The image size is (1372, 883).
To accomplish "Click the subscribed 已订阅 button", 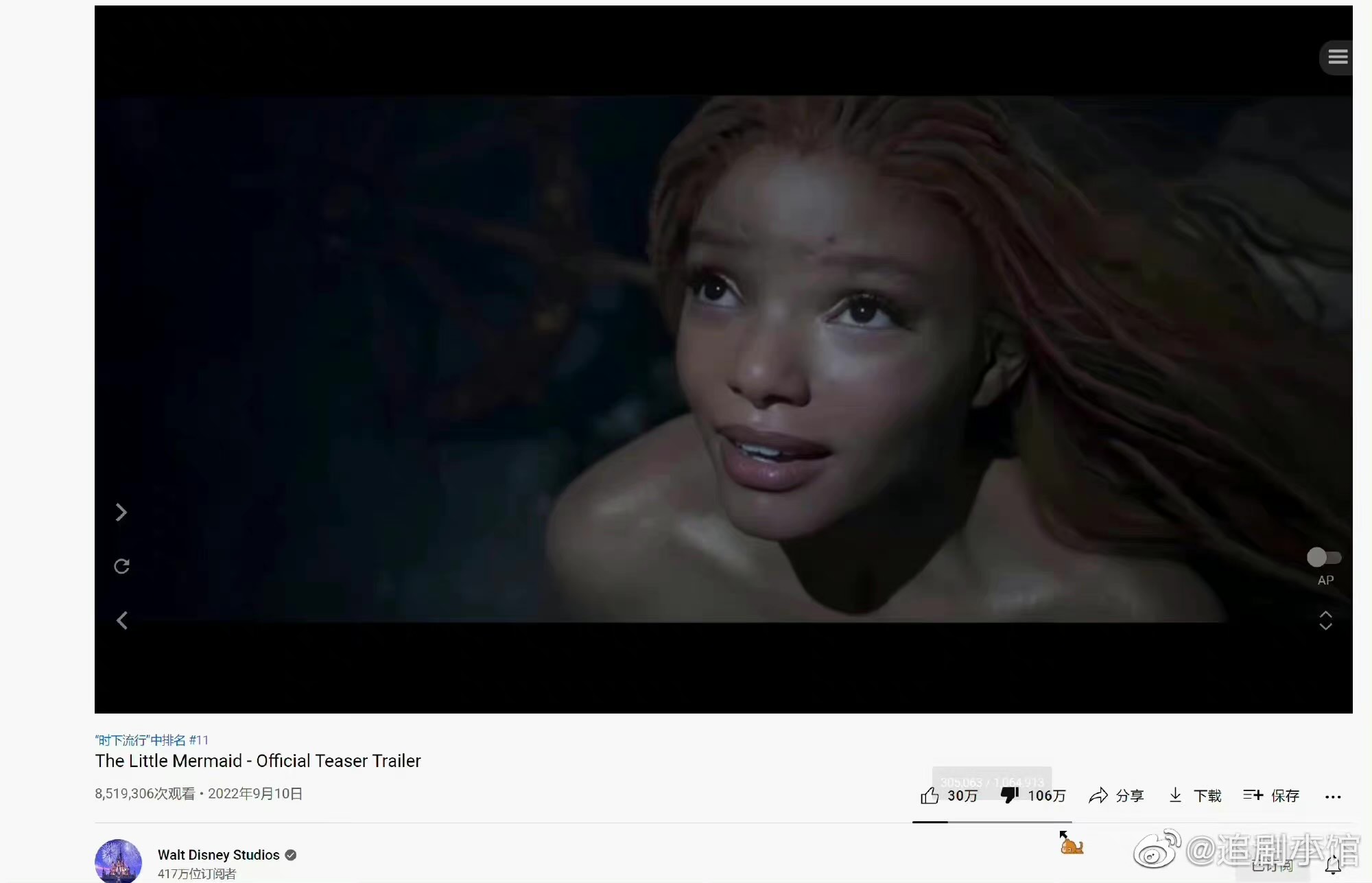I will tap(1273, 866).
